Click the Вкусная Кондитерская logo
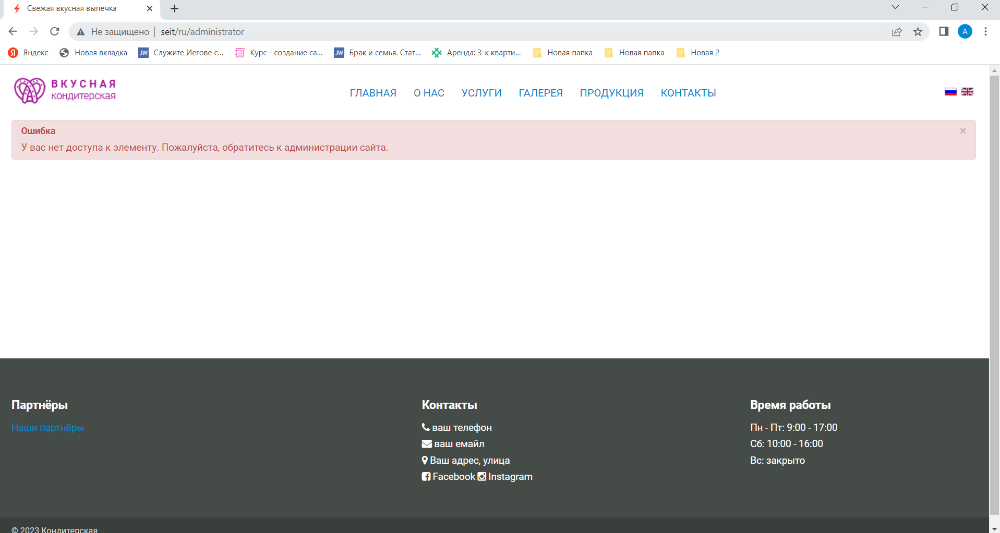The width and height of the screenshot is (1000, 533). [65, 90]
